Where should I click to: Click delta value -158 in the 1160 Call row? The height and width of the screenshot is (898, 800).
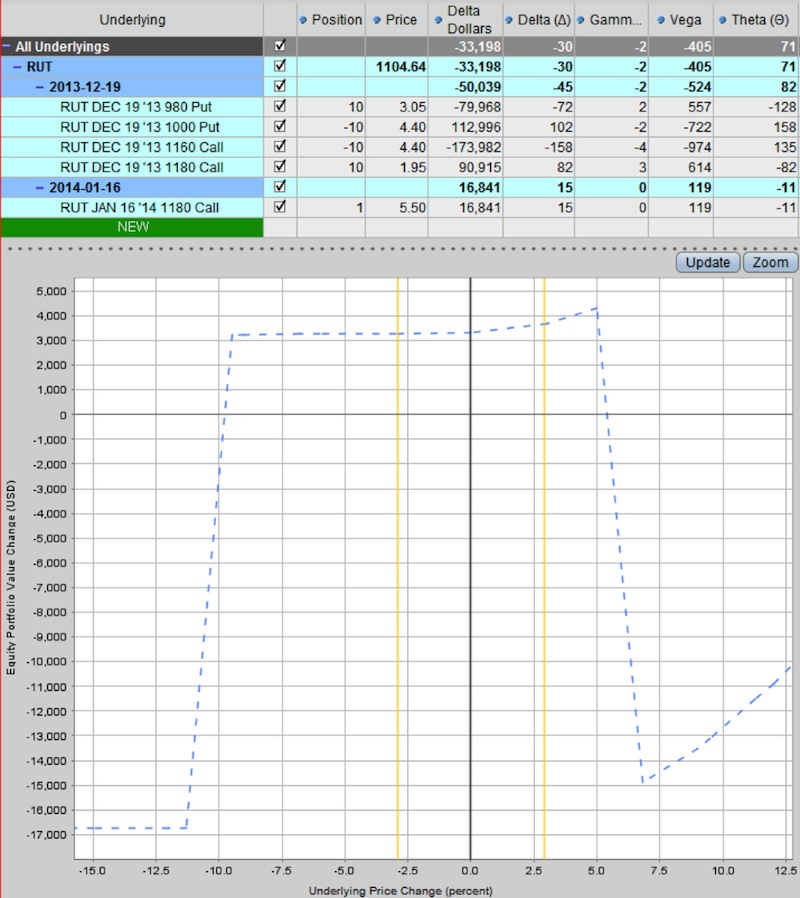pyautogui.click(x=558, y=147)
